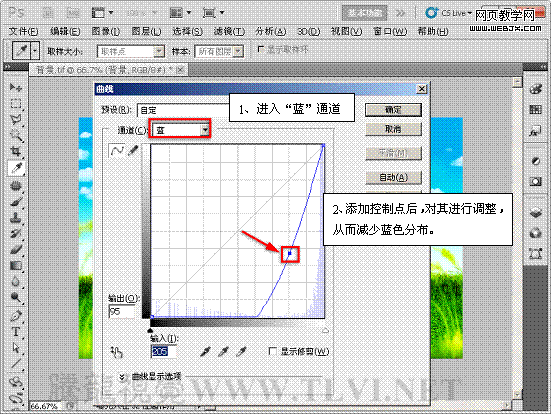Select the History Brush tool
This screenshot has width=551, height=414.
pyautogui.click(x=16, y=234)
